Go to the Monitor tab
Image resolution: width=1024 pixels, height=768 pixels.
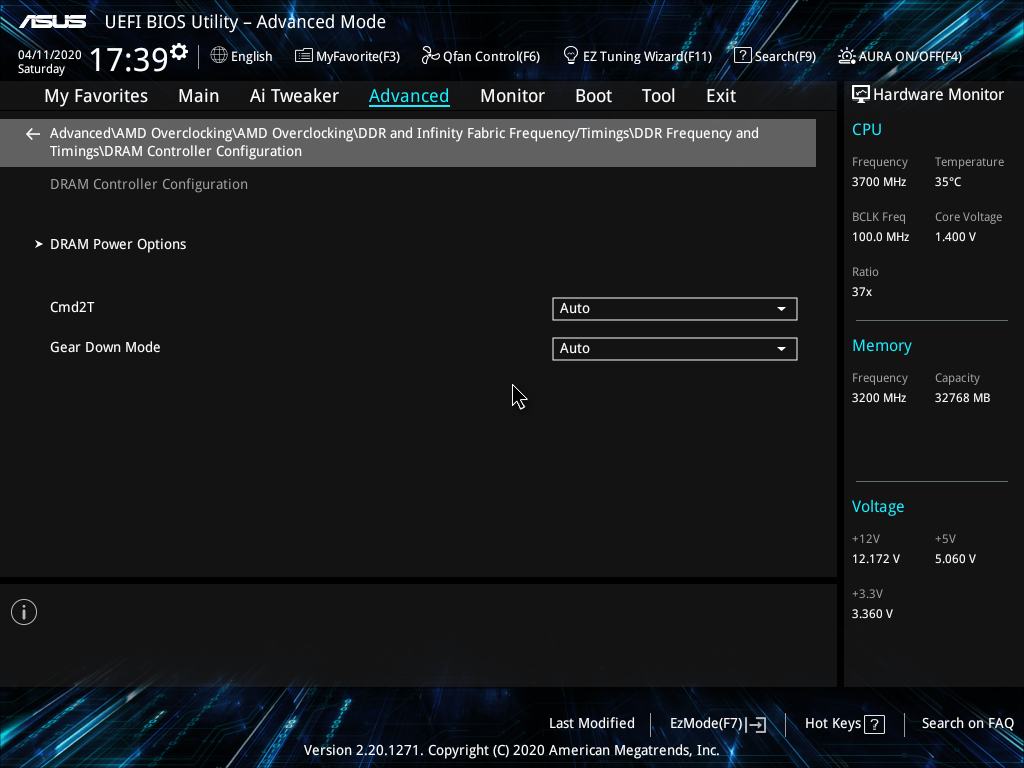[x=512, y=96]
